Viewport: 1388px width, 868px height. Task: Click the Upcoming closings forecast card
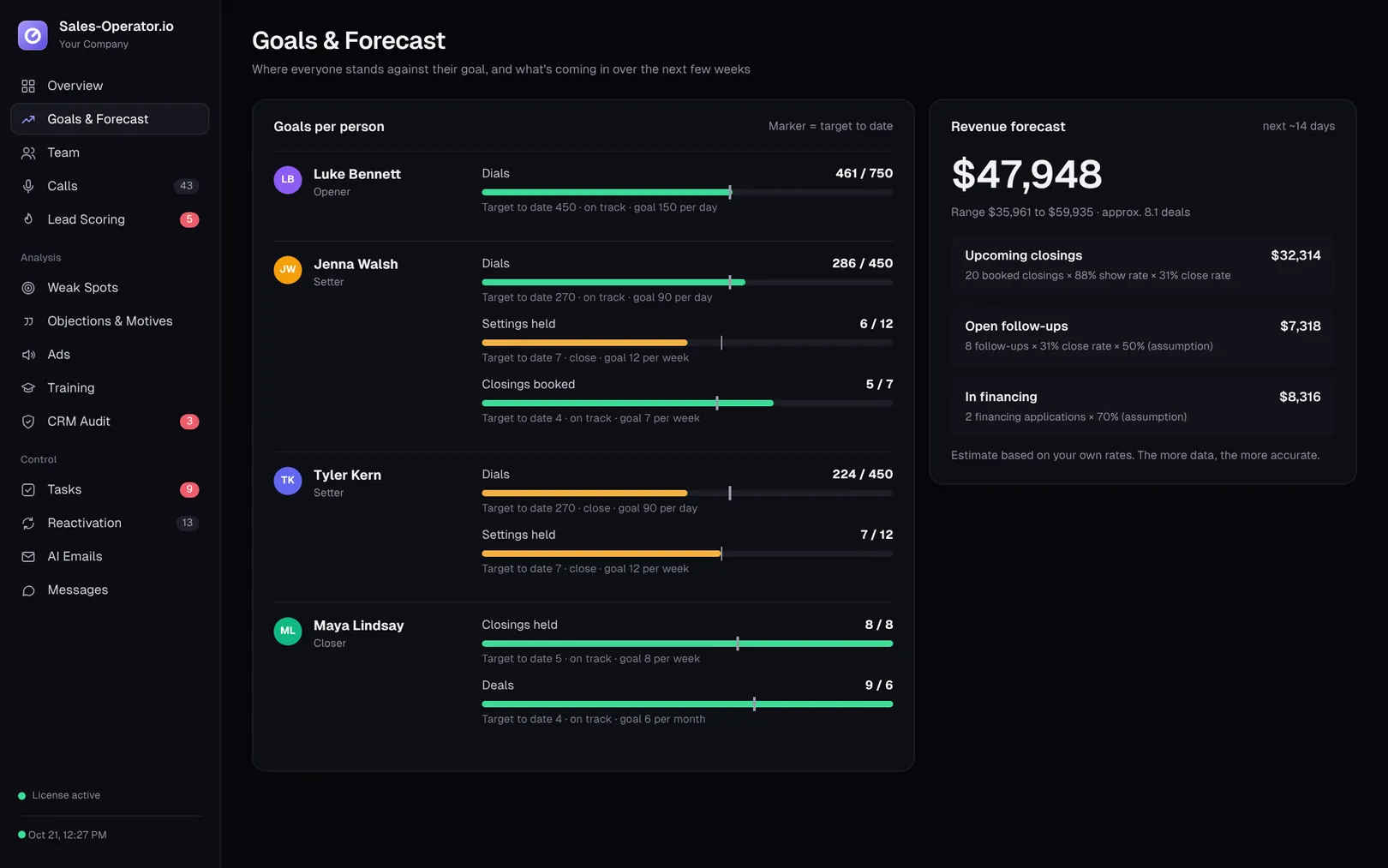pos(1143,266)
